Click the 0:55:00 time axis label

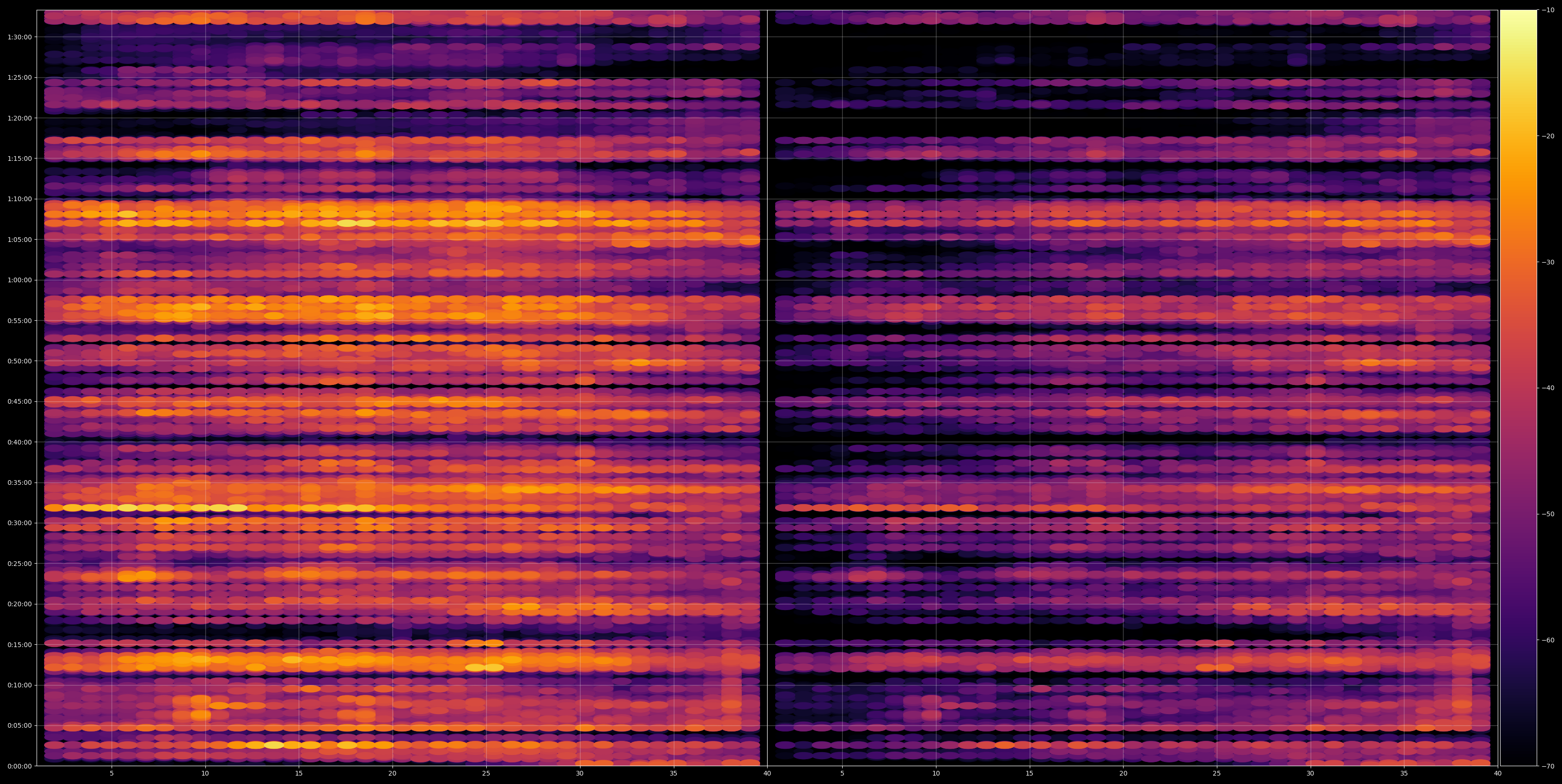19,320
